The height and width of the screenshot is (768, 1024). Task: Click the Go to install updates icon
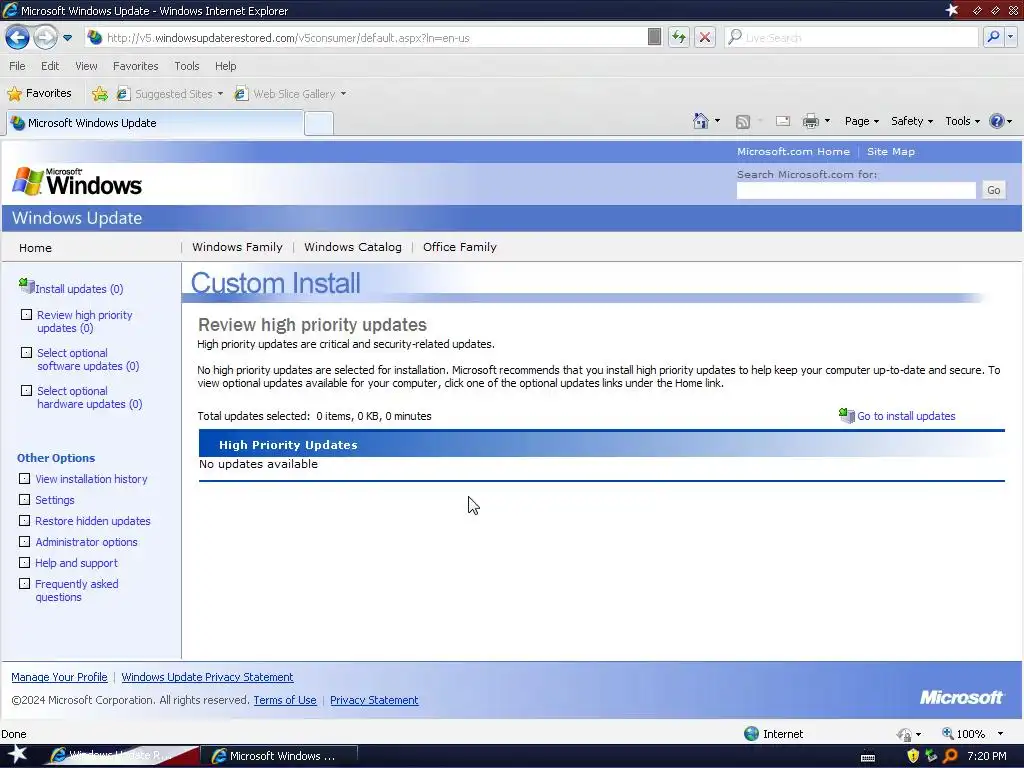(x=846, y=415)
